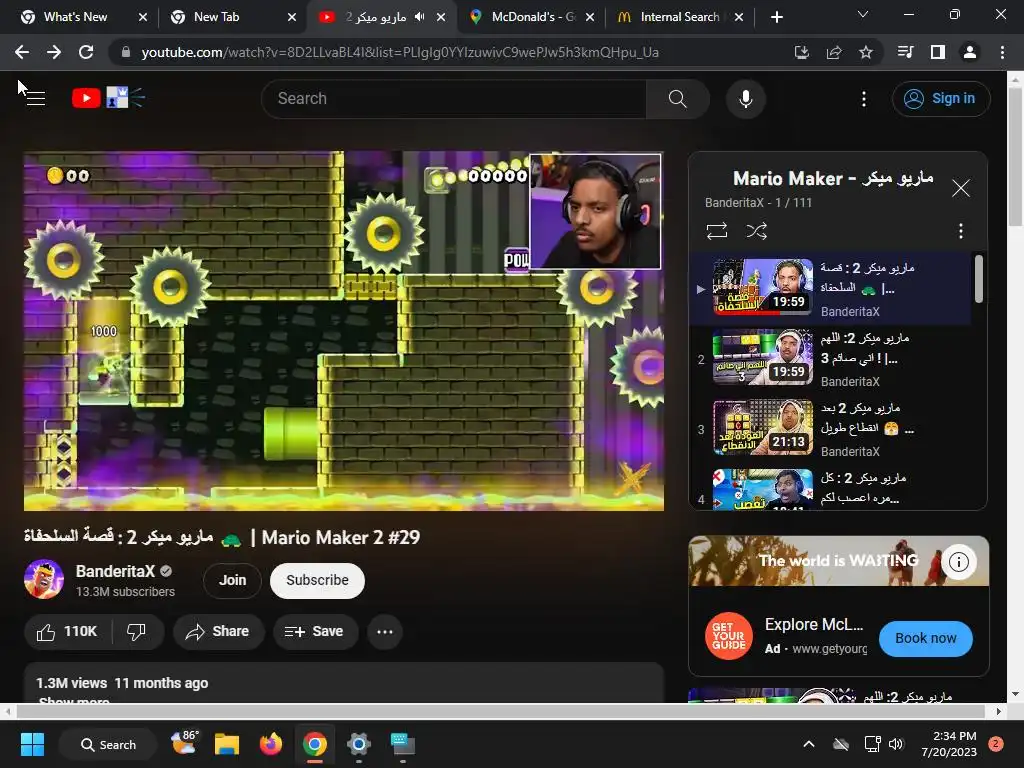The image size is (1024, 768).
Task: Click the video player area
Action: click(344, 331)
